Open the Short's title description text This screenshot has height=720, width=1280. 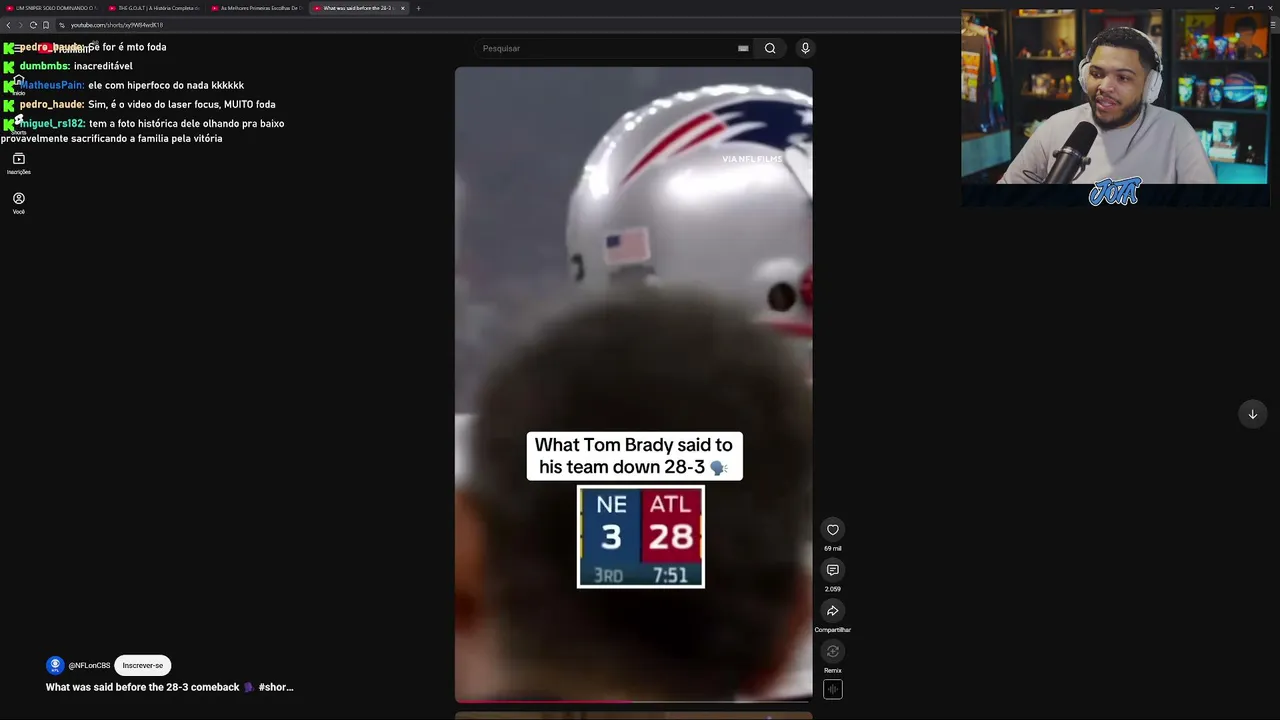click(169, 688)
